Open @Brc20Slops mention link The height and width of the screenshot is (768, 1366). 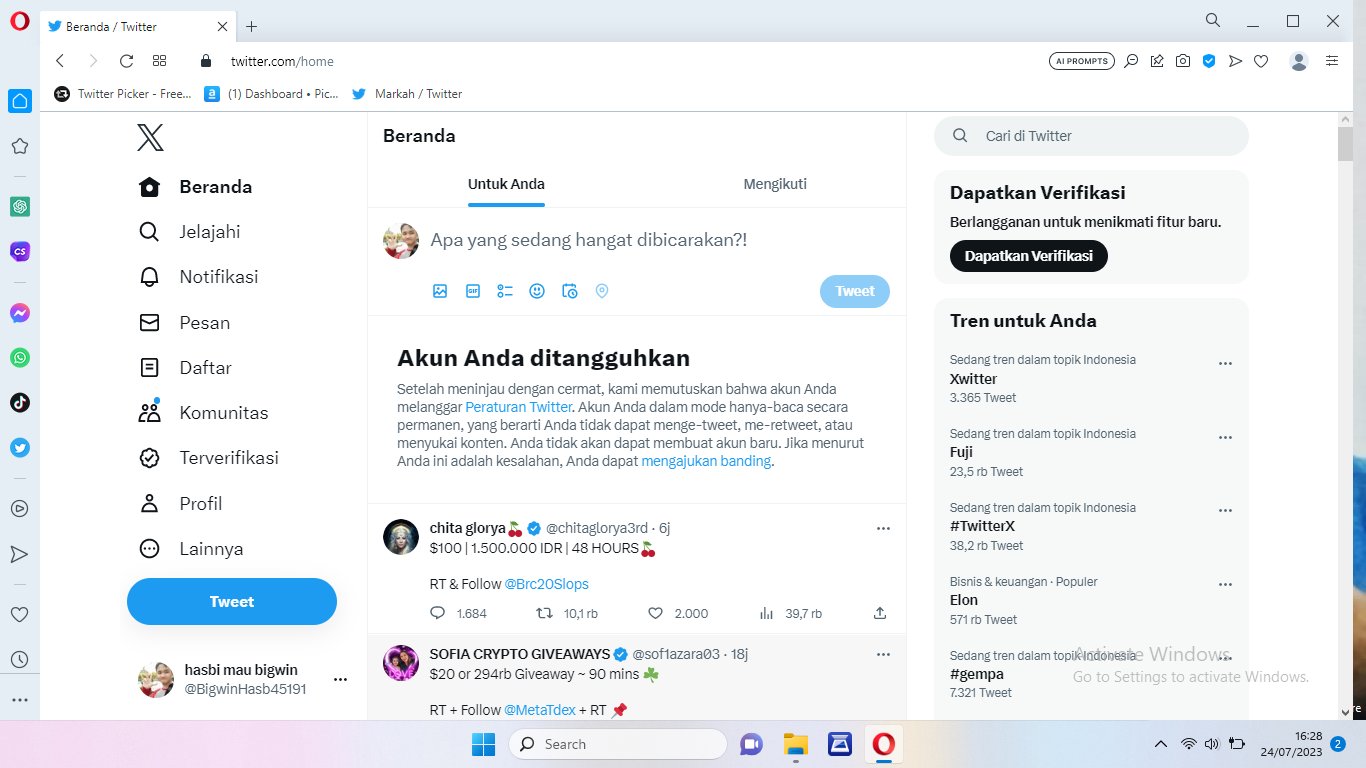tap(547, 584)
